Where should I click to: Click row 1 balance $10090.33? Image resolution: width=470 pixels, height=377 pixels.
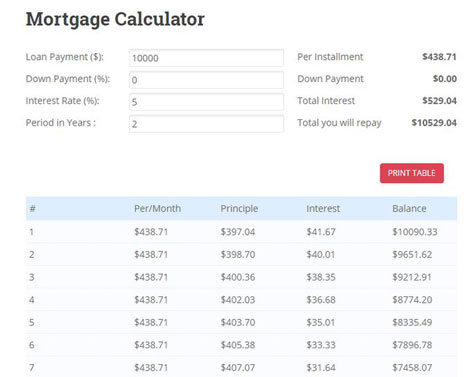pos(415,232)
